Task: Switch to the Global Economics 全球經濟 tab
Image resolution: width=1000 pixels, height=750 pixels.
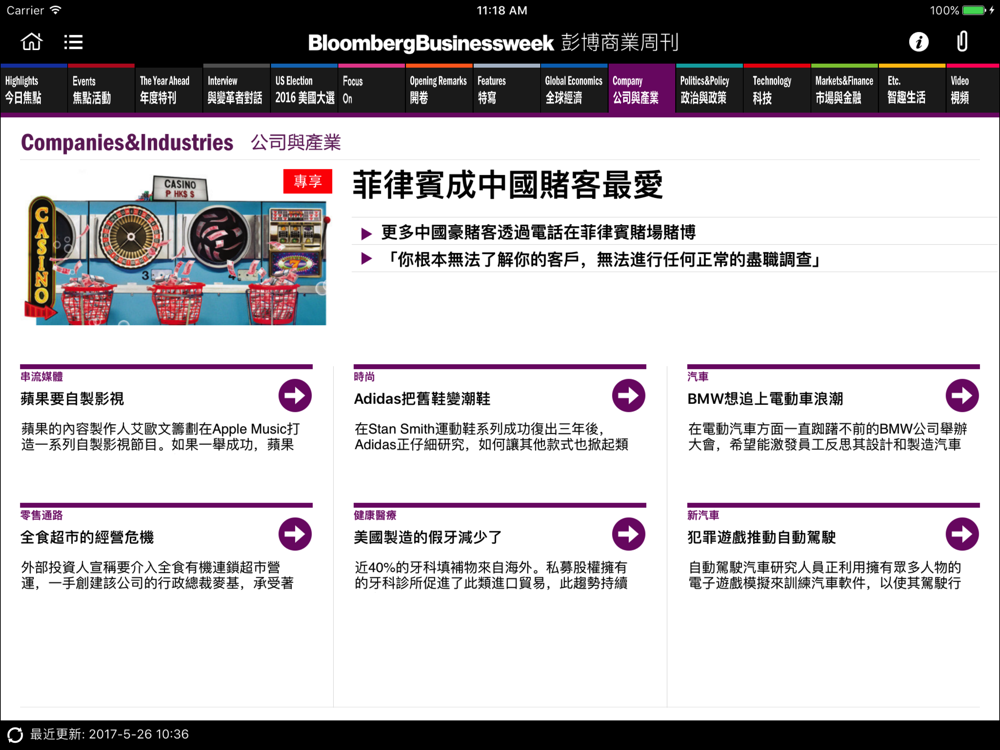Action: (x=574, y=89)
